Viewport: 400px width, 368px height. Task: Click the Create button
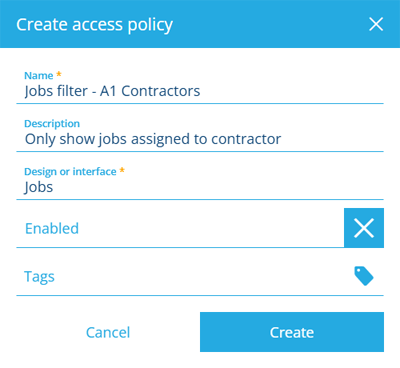coord(292,332)
